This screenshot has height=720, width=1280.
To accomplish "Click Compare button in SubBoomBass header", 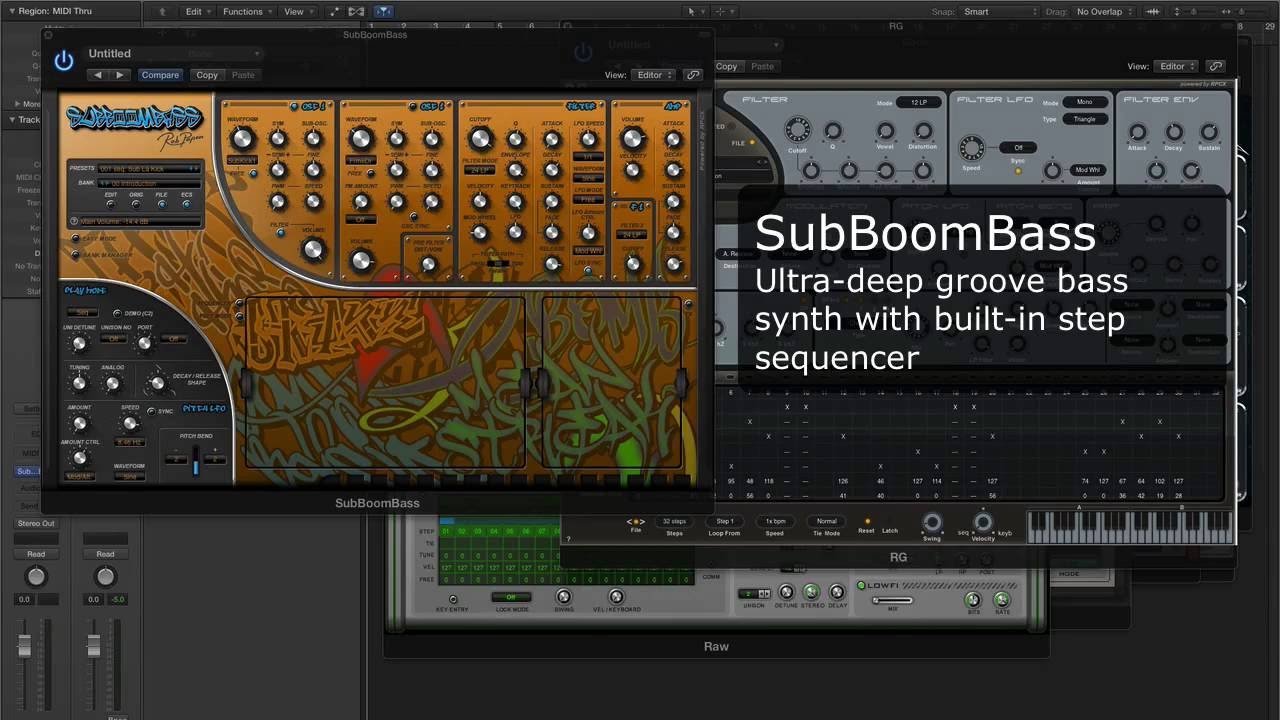I will tap(160, 75).
